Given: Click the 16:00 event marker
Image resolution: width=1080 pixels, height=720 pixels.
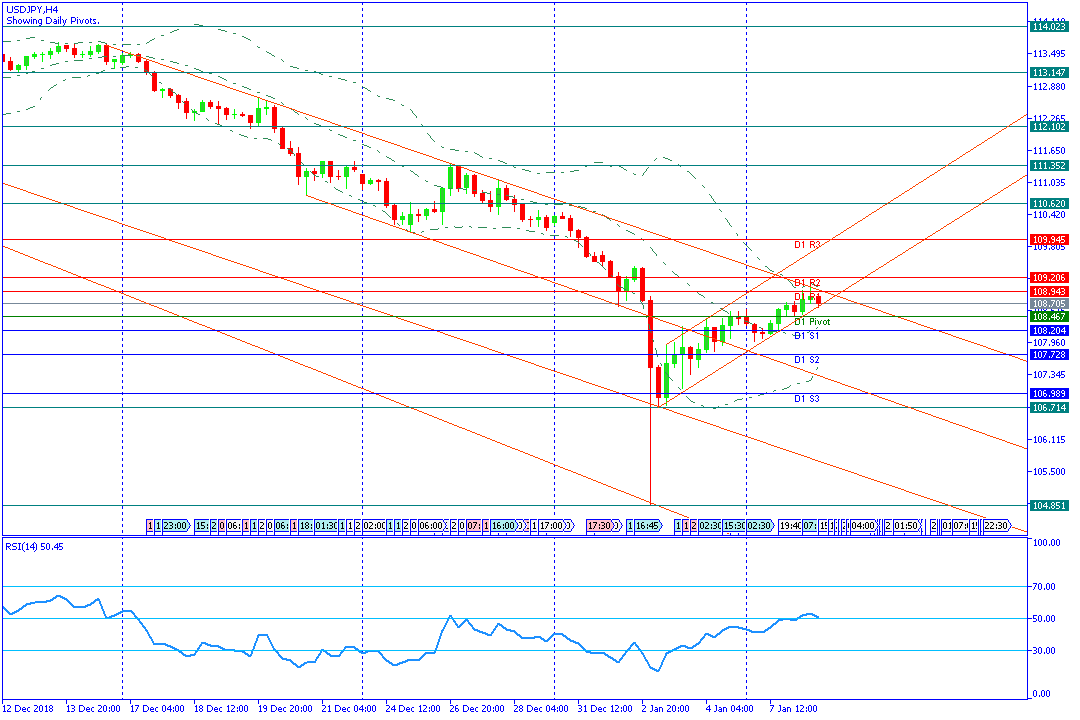Looking at the screenshot, I should [504, 526].
